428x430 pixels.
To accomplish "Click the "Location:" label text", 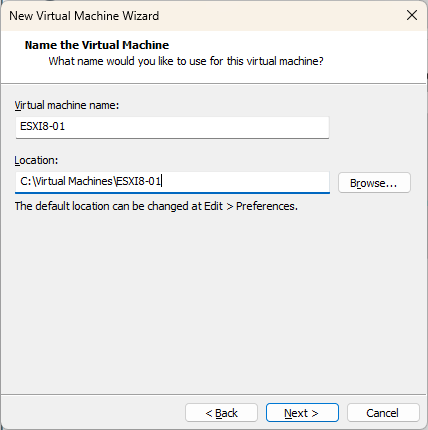I will [36, 160].
